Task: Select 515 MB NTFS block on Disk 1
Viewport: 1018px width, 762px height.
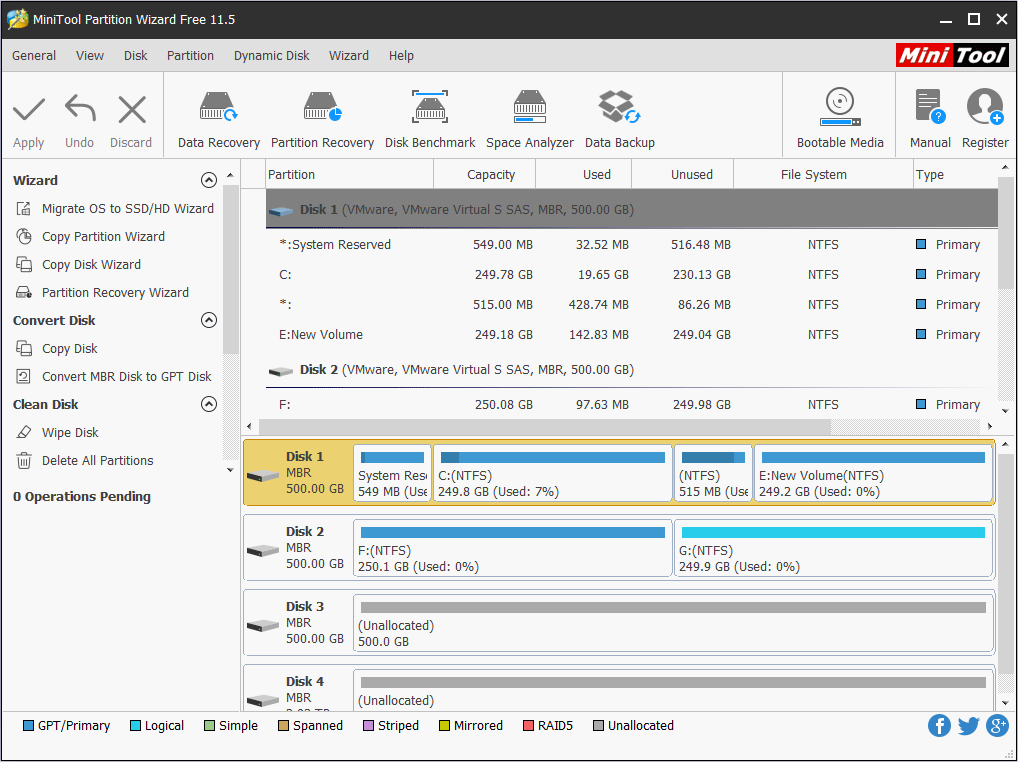Action: 713,473
